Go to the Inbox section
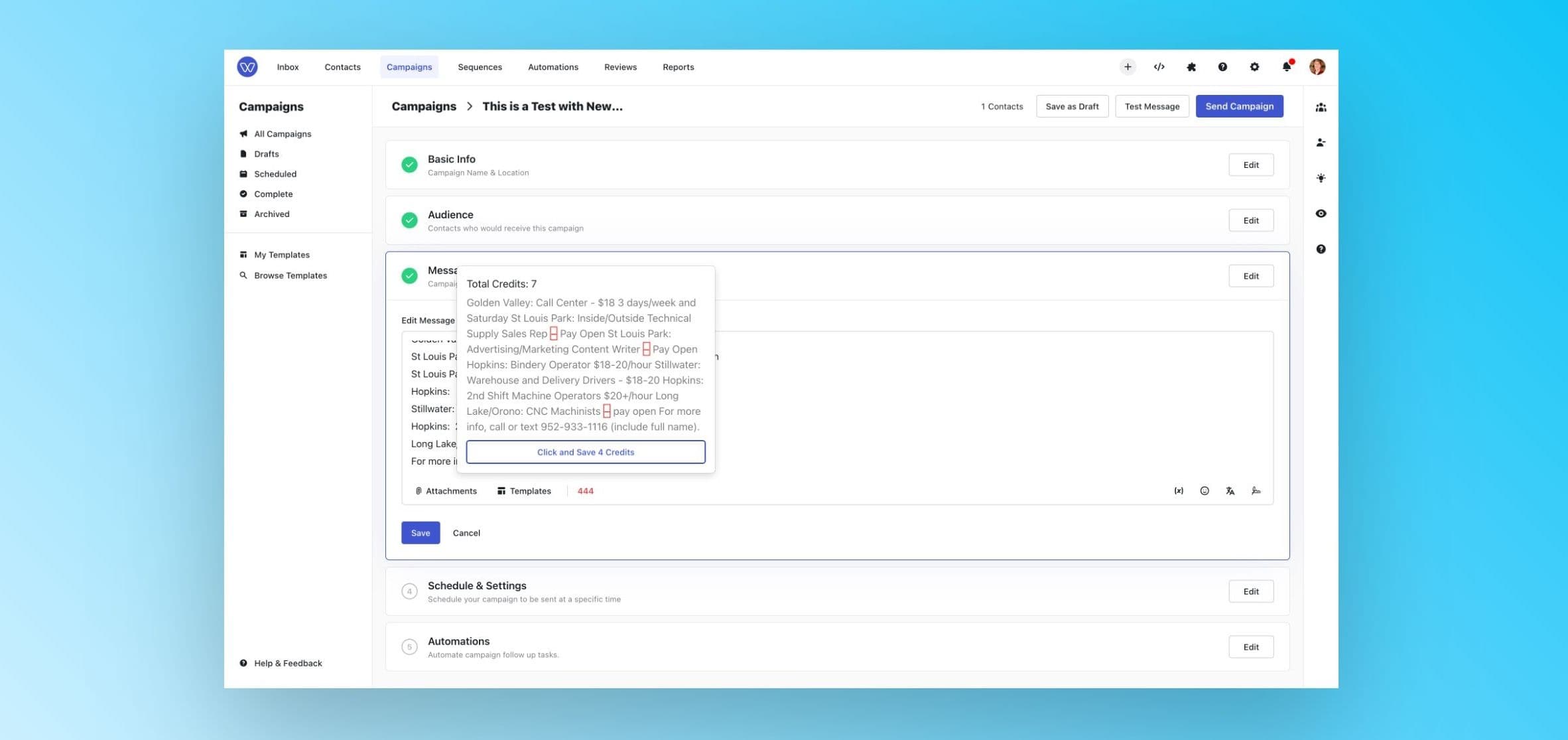 coord(288,66)
